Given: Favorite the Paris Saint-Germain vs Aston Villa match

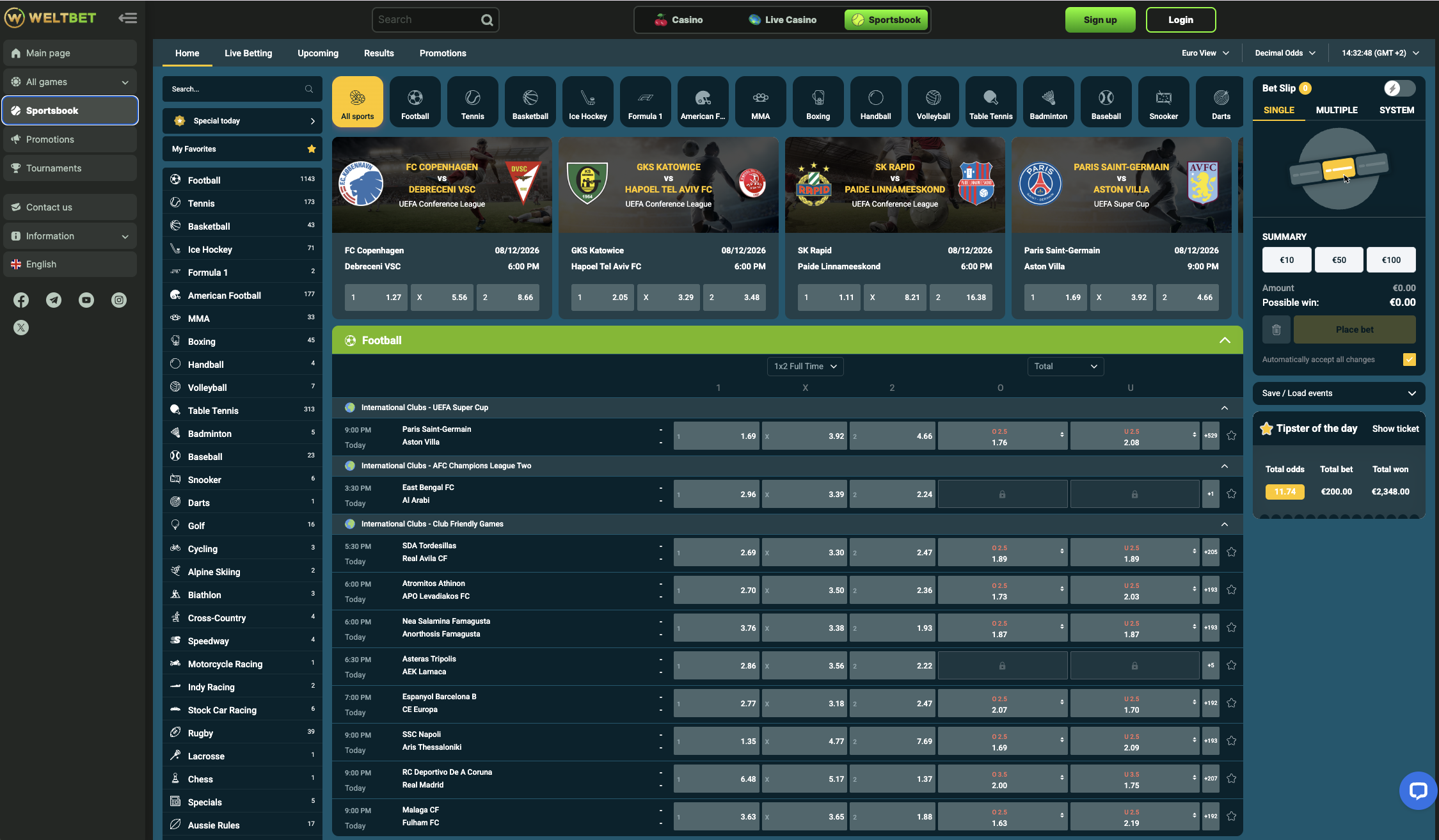Looking at the screenshot, I should pyautogui.click(x=1231, y=436).
